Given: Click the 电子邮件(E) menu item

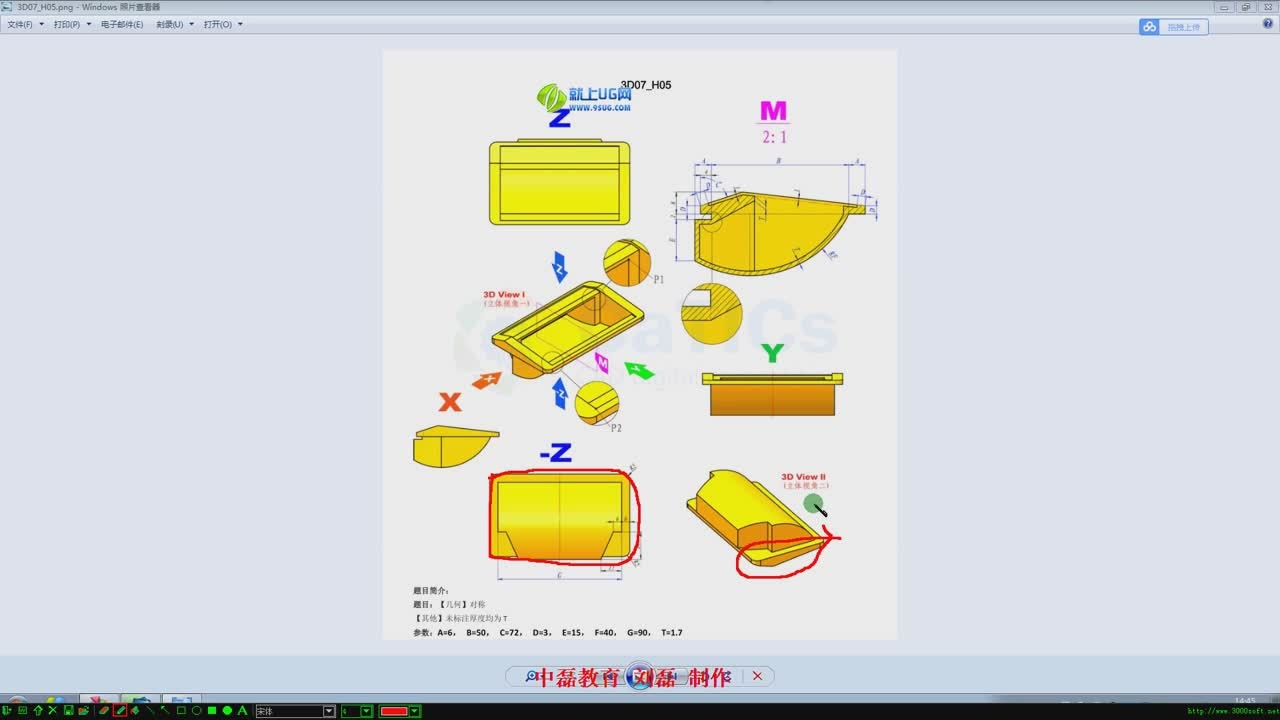Looking at the screenshot, I should pos(122,24).
